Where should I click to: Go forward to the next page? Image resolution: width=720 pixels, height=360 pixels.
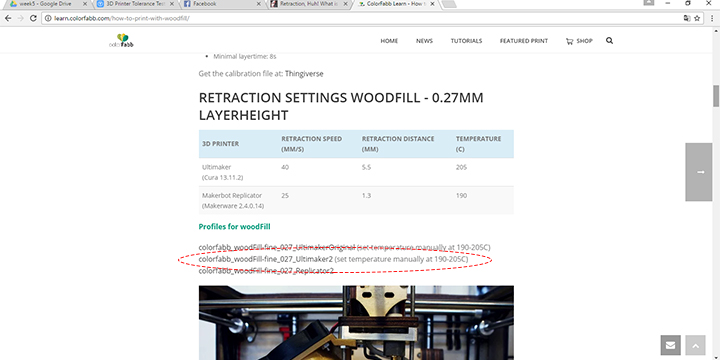click(20, 18)
